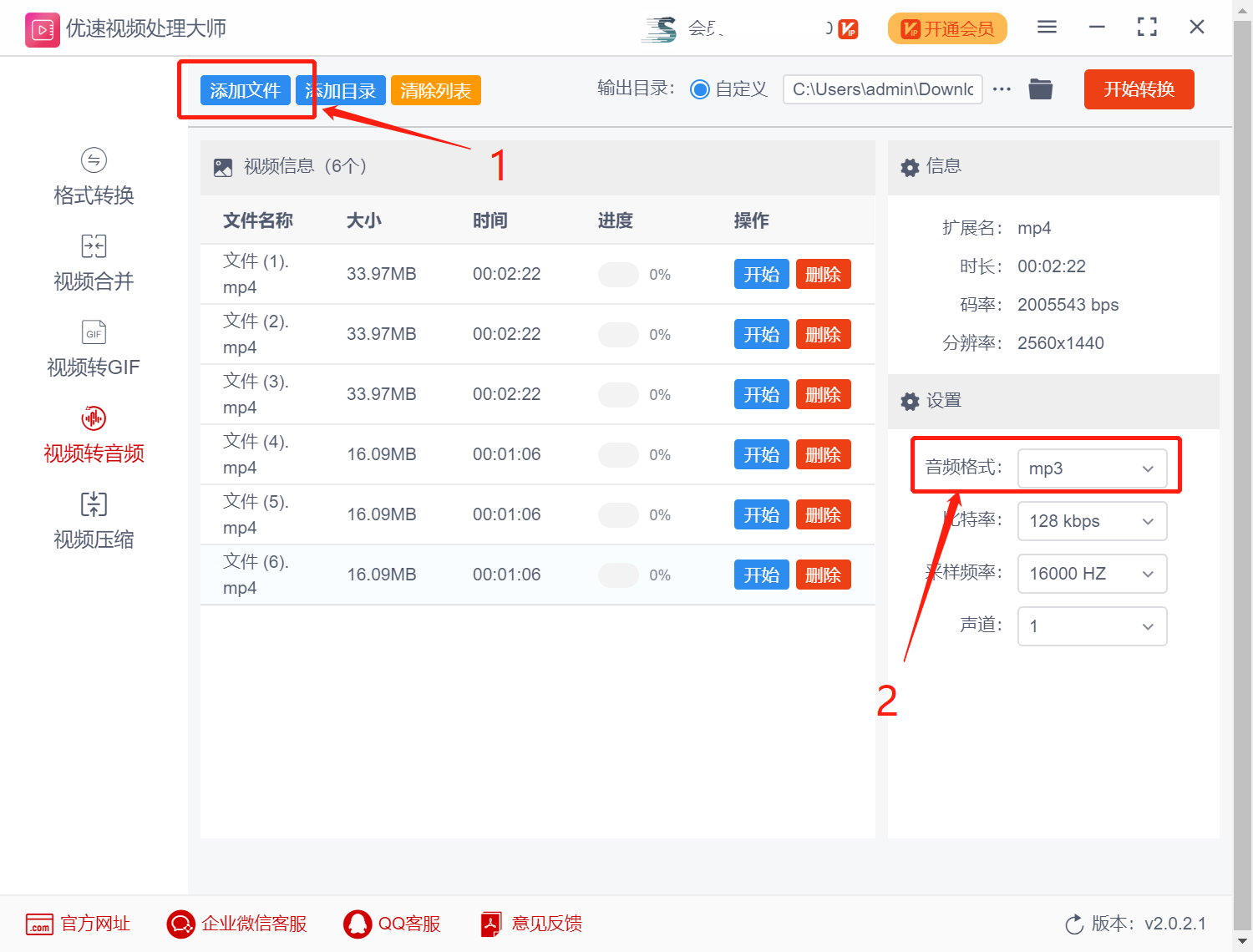Start conversion of 文件 (1).mp4

point(762,274)
